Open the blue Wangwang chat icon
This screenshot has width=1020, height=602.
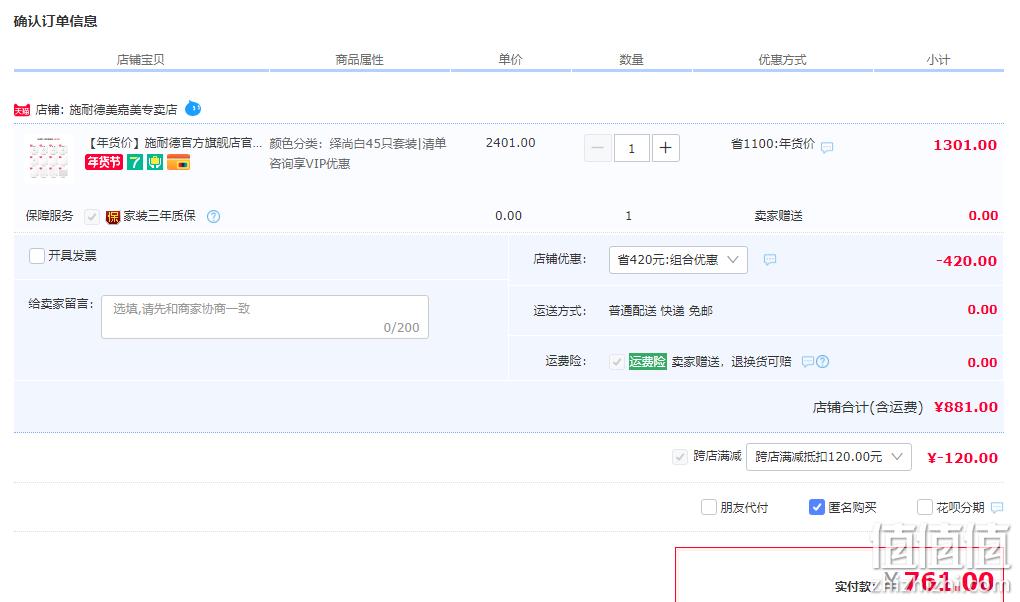coord(193,108)
